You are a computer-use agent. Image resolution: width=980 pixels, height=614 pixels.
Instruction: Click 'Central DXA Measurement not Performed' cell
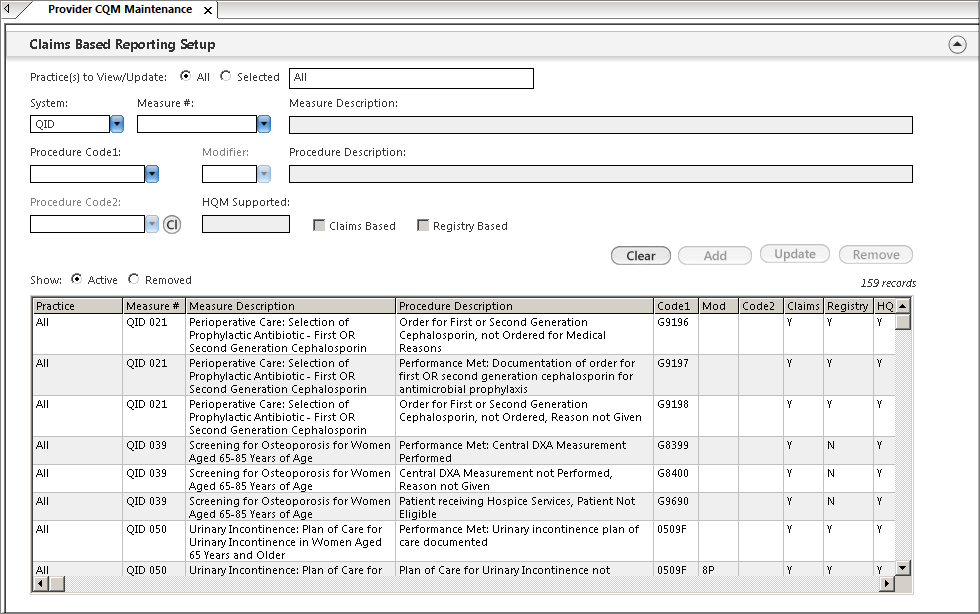[x=524, y=479]
